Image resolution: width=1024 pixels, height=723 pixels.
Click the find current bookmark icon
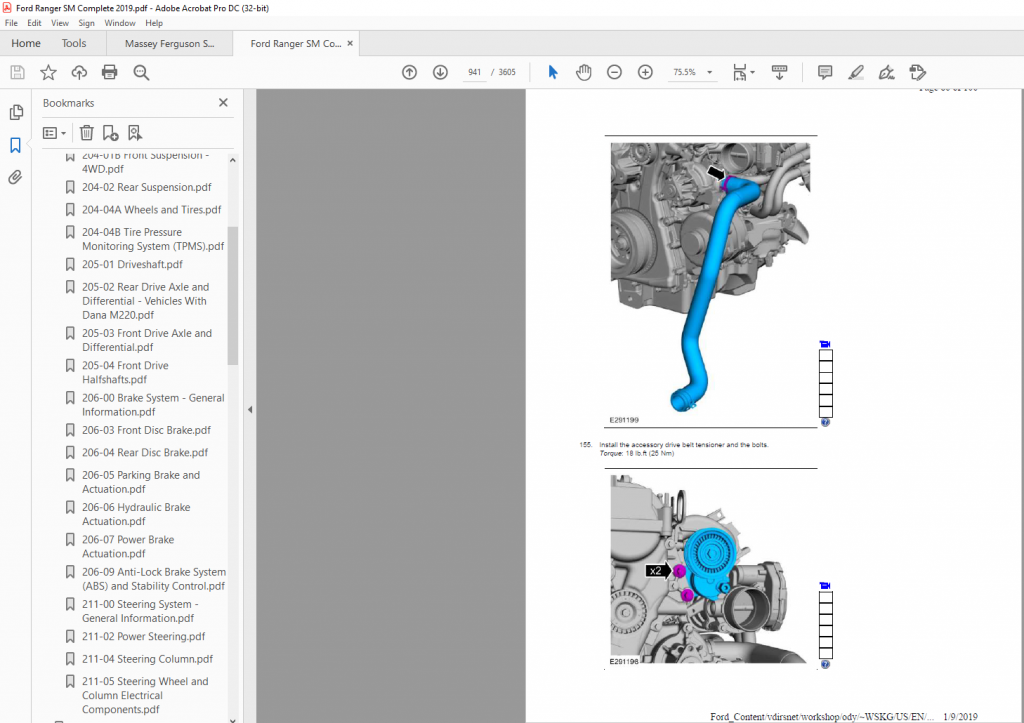[135, 133]
